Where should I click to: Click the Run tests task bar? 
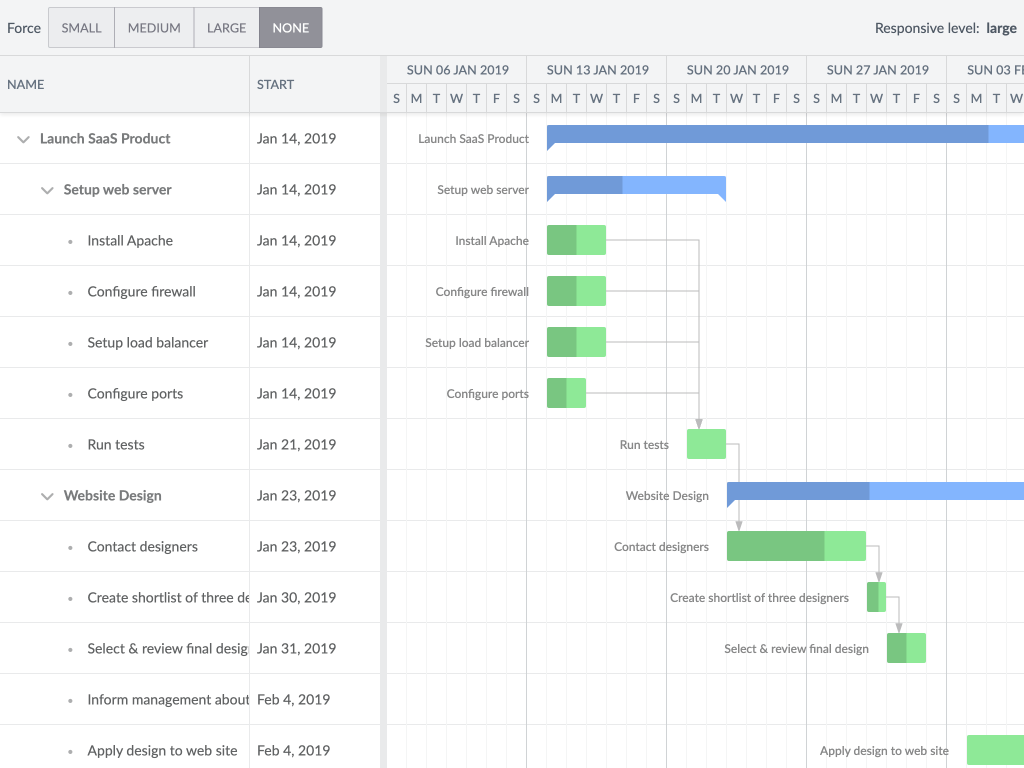[706, 443]
